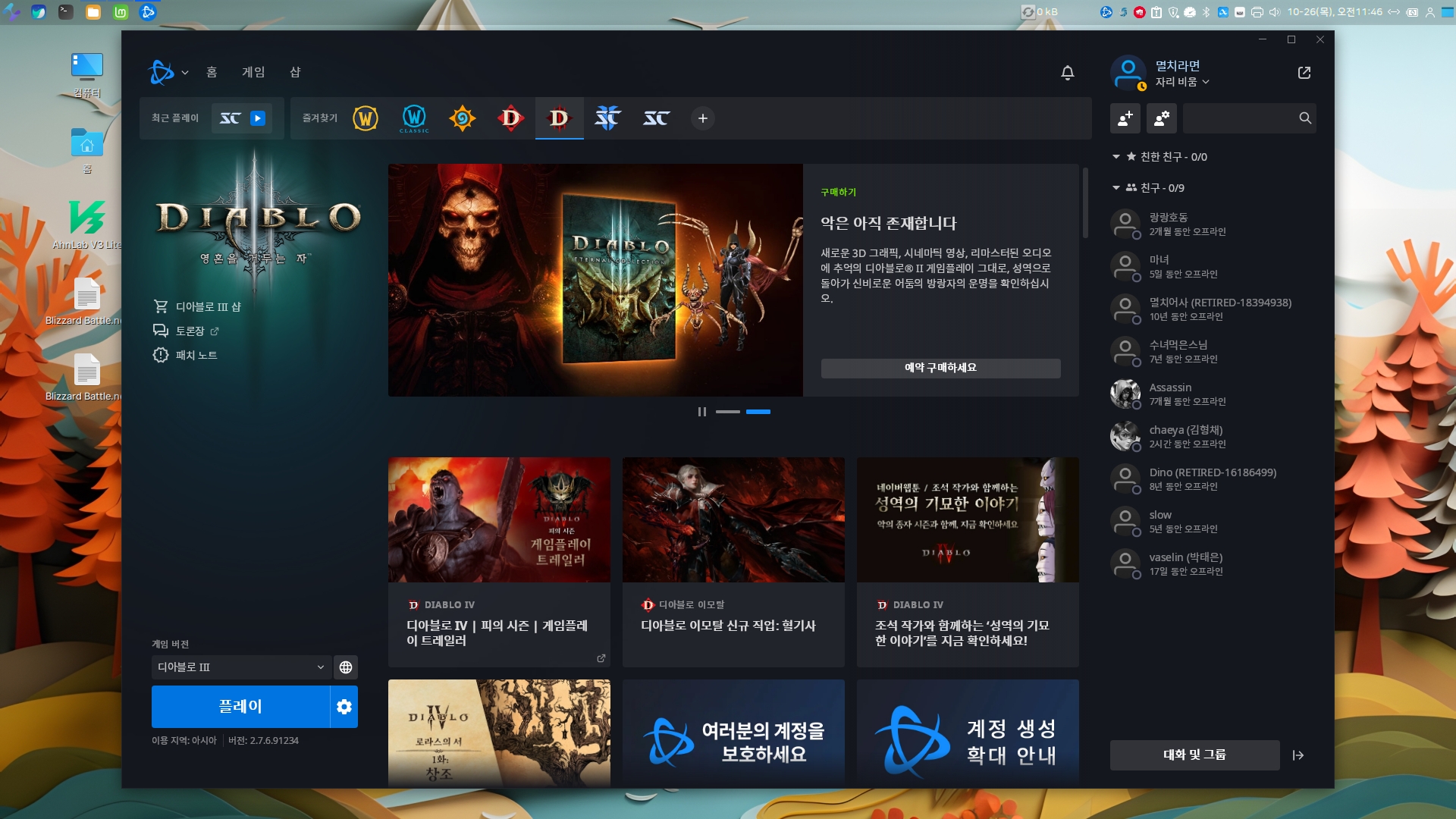The width and height of the screenshot is (1456, 819).
Task: Collapse the 친구 - 0/9 friends list
Action: [1116, 188]
